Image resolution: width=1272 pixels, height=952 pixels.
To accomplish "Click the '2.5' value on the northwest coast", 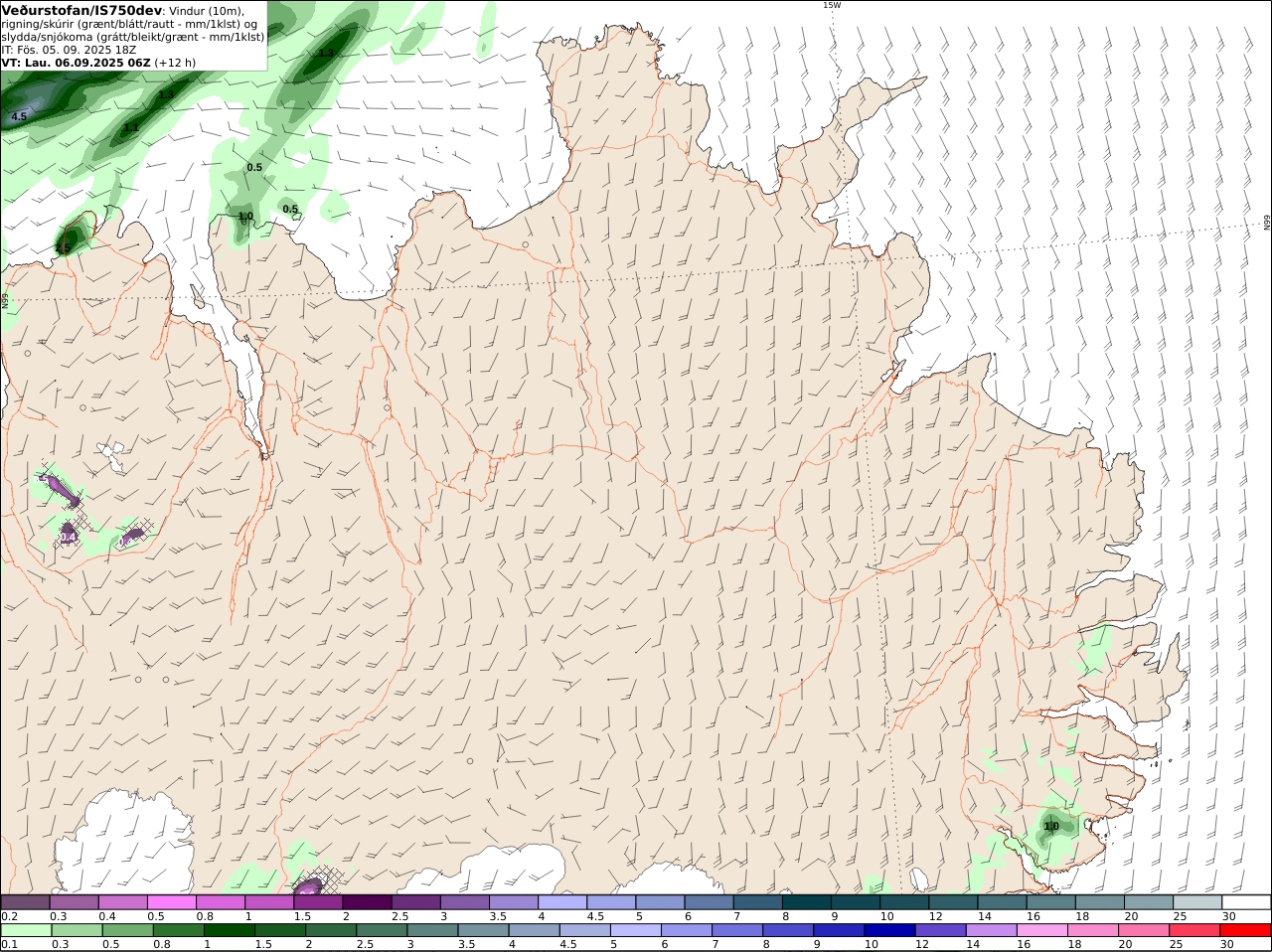I will pos(63,248).
